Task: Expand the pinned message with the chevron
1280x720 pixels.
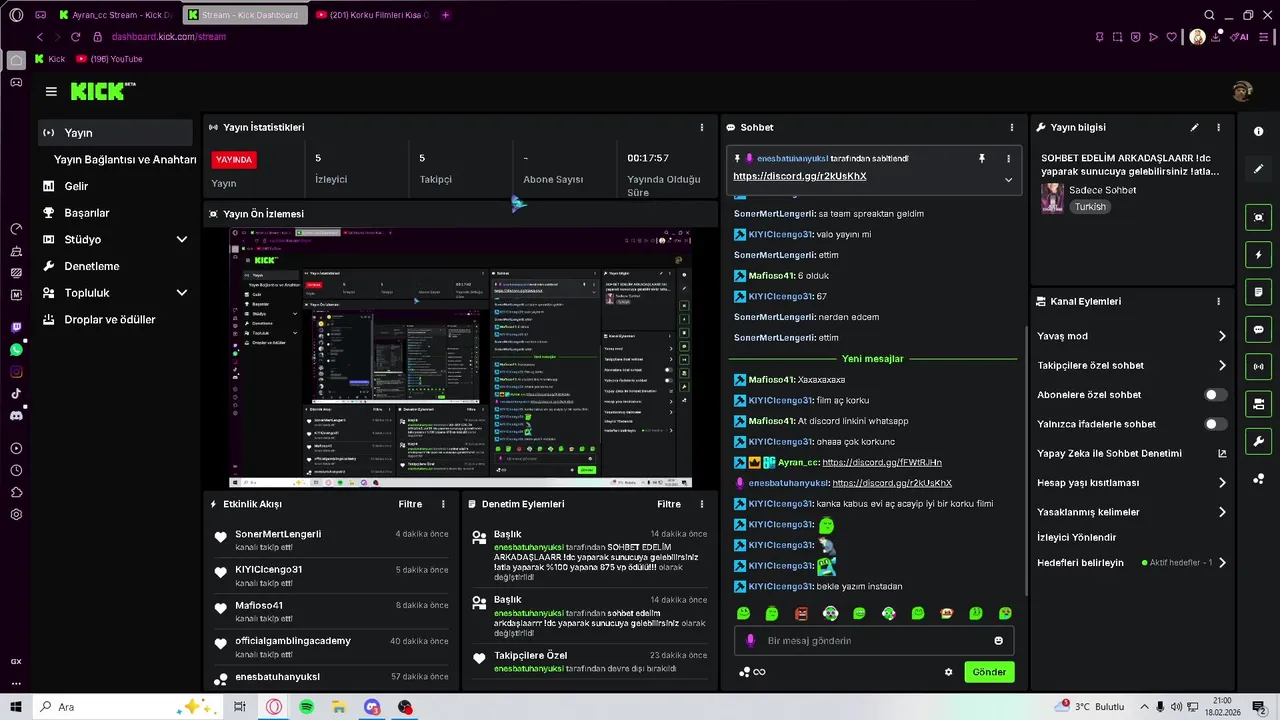Action: (x=1008, y=180)
